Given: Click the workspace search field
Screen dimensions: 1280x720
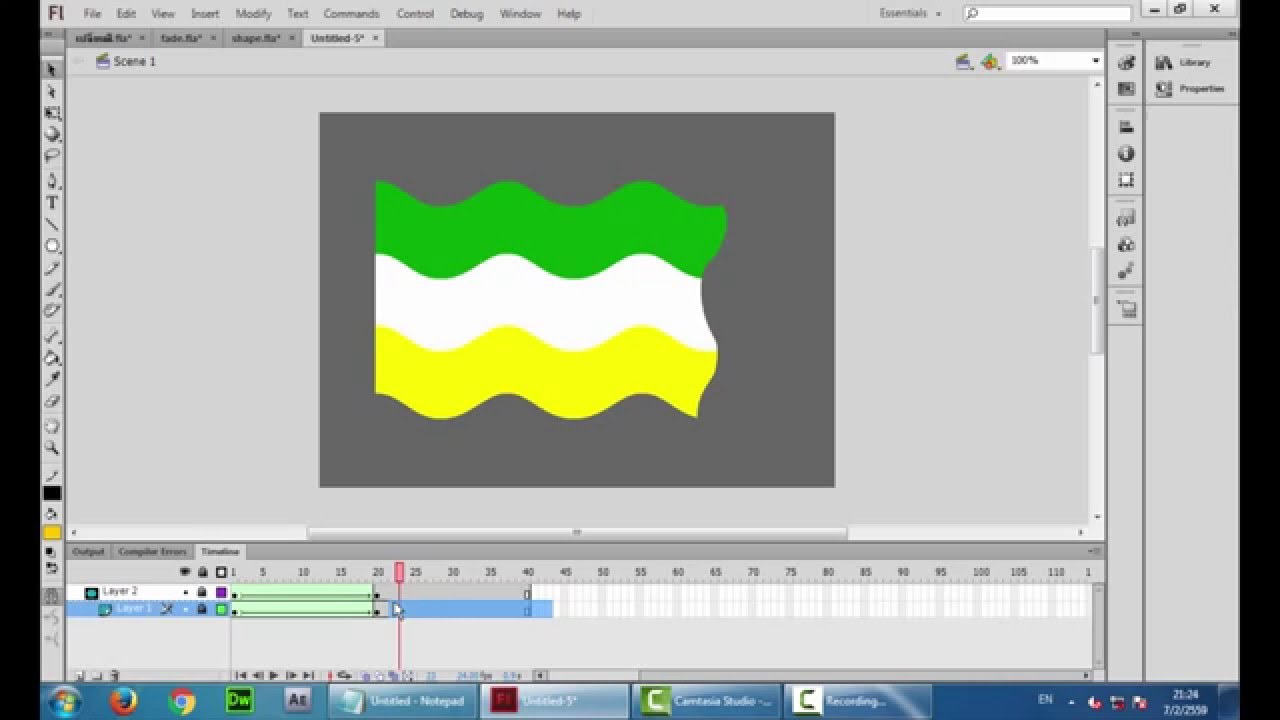Looking at the screenshot, I should [x=1047, y=13].
